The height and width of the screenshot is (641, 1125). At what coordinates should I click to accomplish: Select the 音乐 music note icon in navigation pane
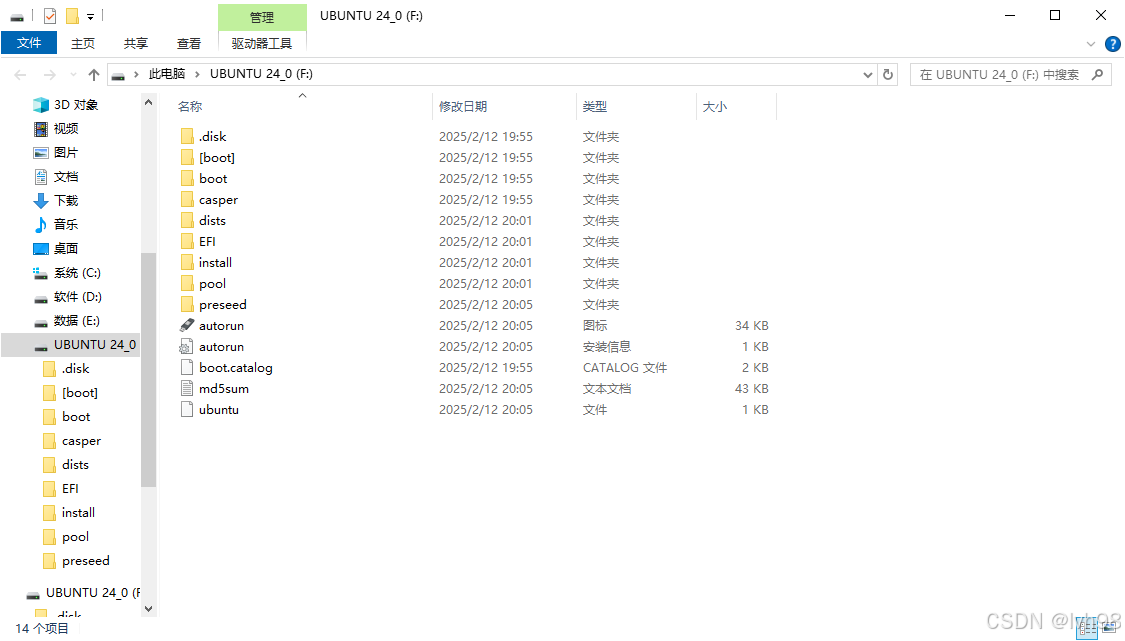[41, 225]
